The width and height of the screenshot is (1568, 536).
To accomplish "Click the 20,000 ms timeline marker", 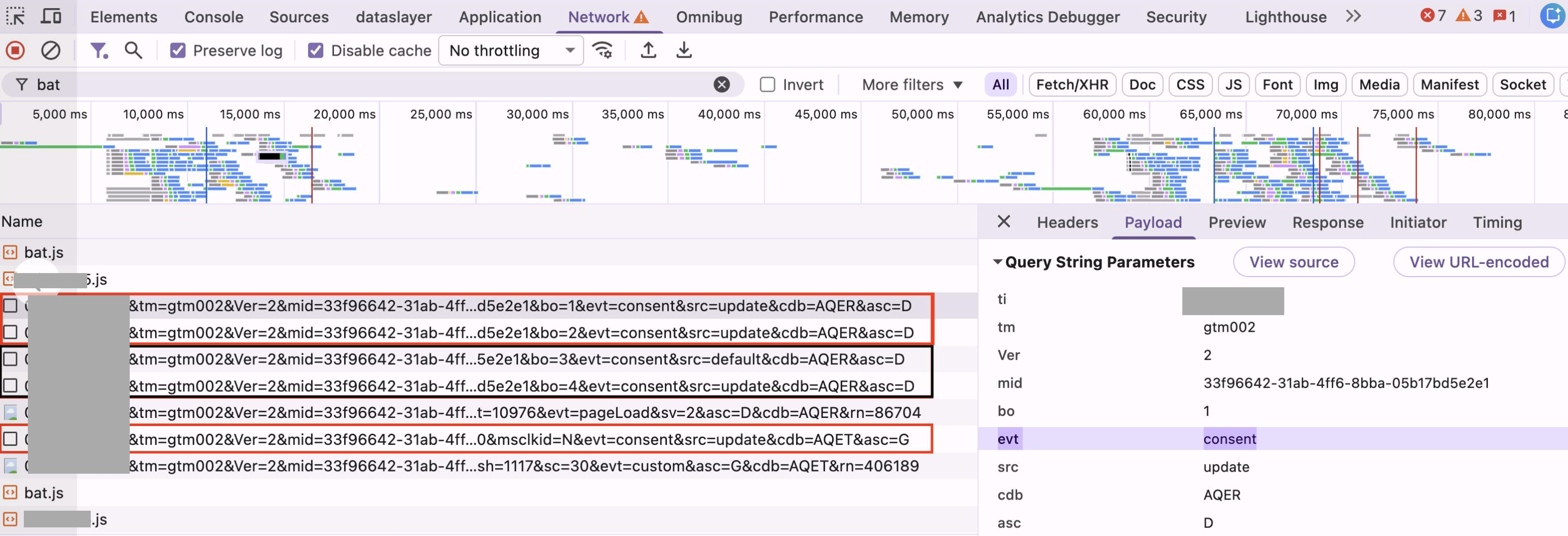I will click(344, 114).
